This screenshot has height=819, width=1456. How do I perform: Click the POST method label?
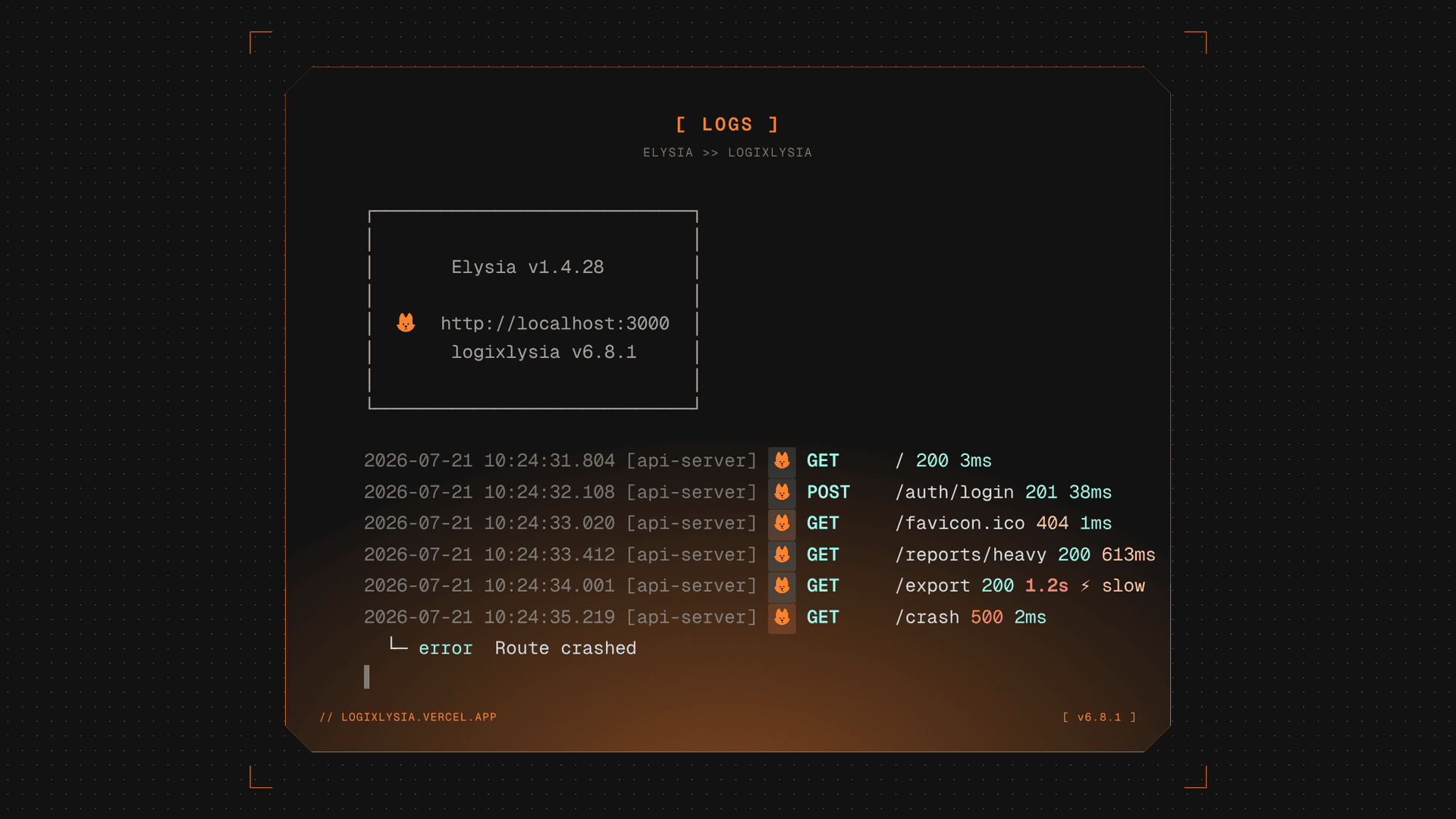point(828,492)
